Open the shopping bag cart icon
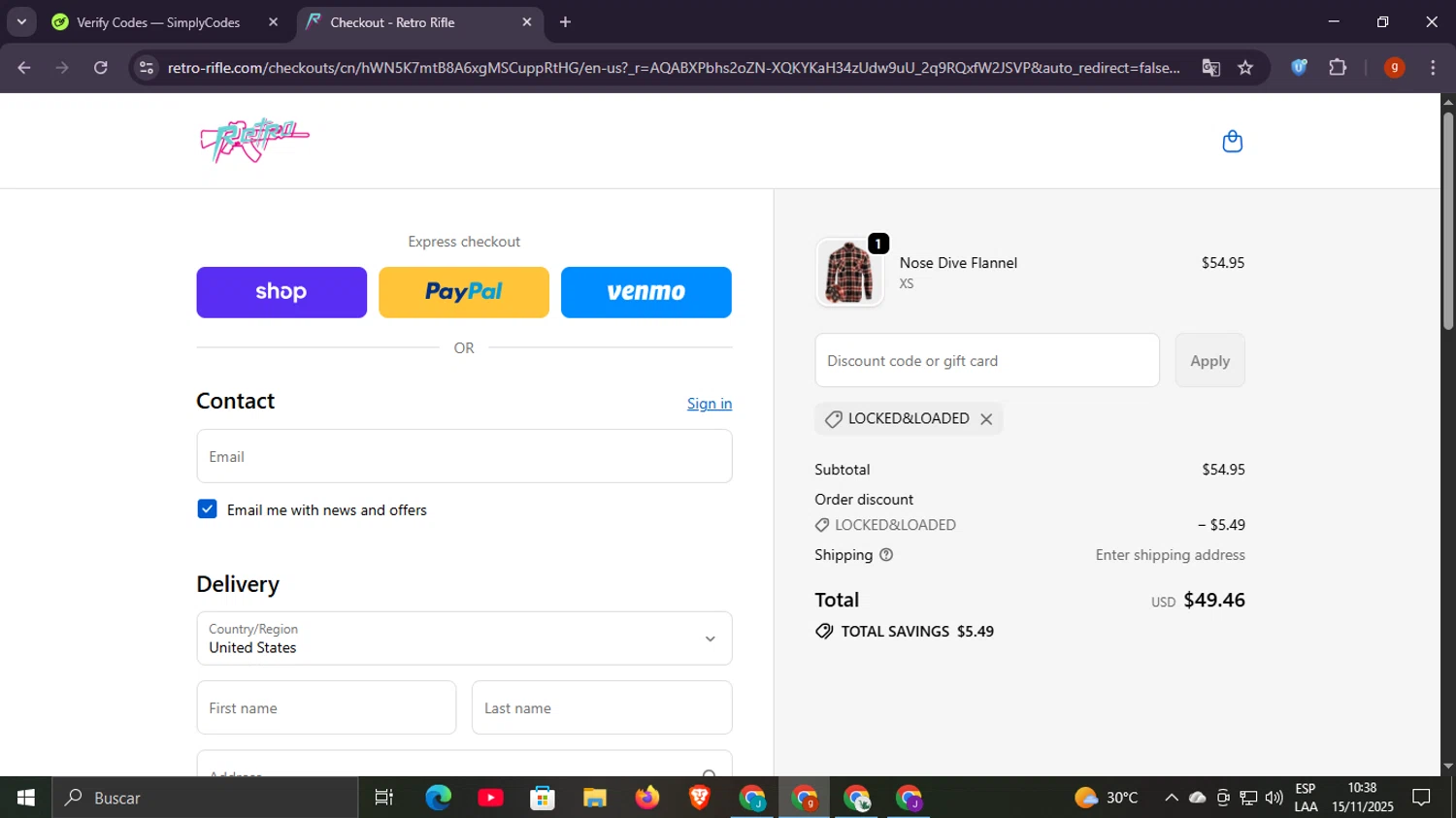1456x818 pixels. pyautogui.click(x=1232, y=142)
